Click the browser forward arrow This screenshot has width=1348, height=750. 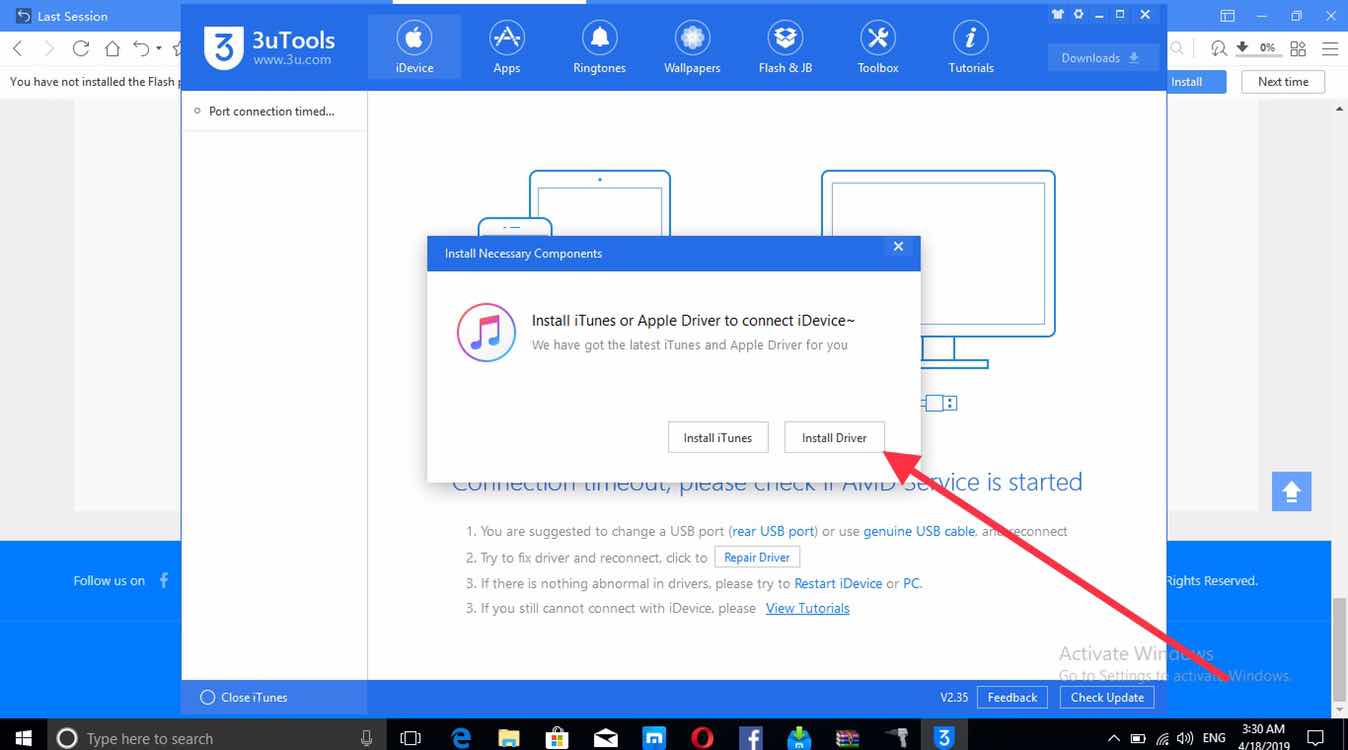(x=48, y=48)
